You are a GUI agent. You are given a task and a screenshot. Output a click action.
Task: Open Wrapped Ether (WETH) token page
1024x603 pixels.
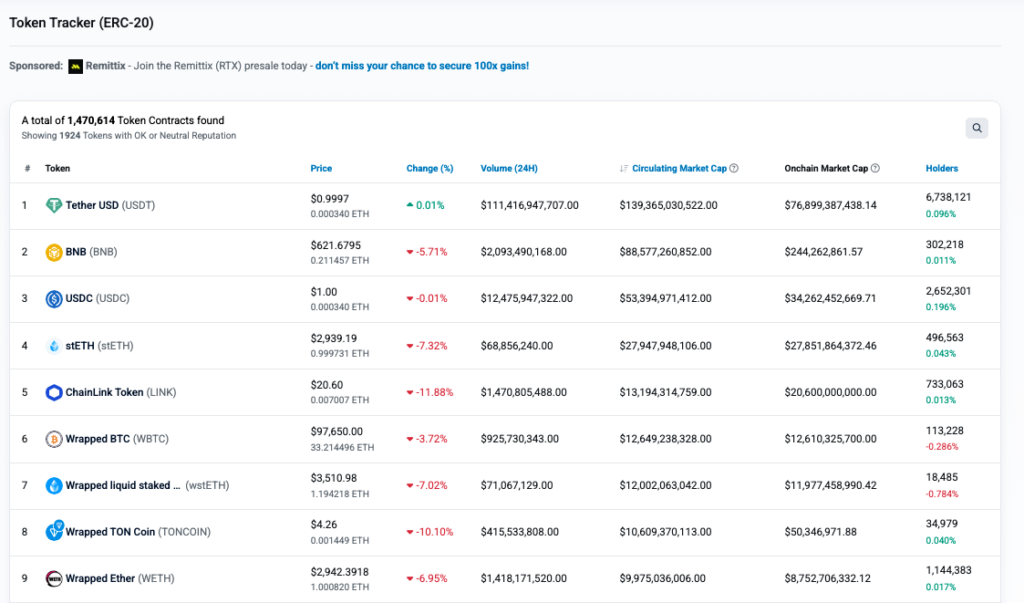[x=120, y=579]
